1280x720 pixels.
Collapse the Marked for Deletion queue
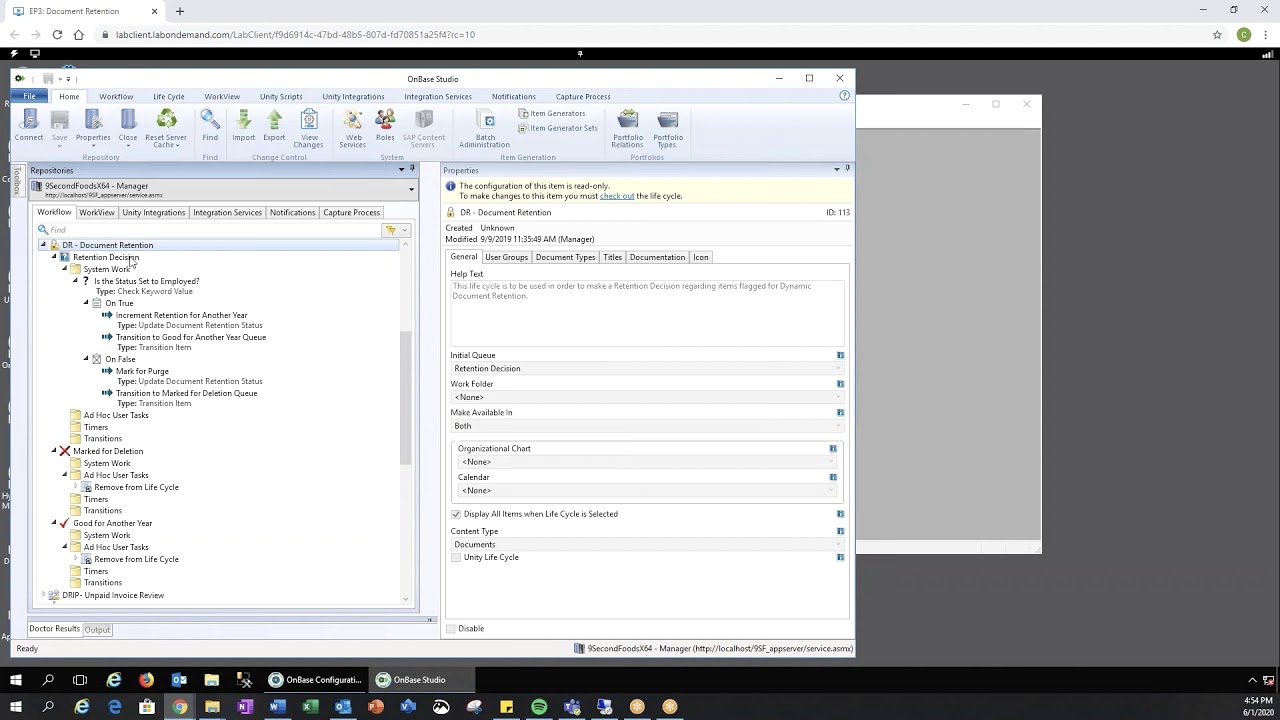54,451
